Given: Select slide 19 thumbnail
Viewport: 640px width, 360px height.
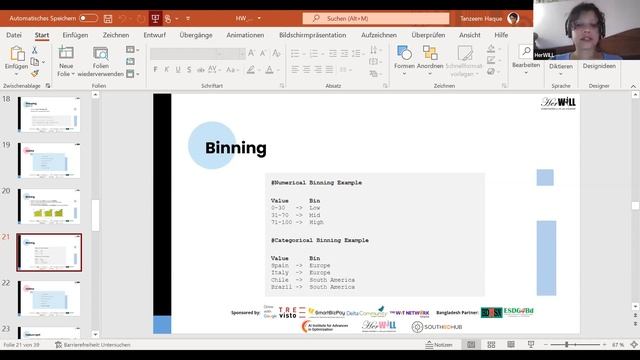Looking at the screenshot, I should [49, 160].
